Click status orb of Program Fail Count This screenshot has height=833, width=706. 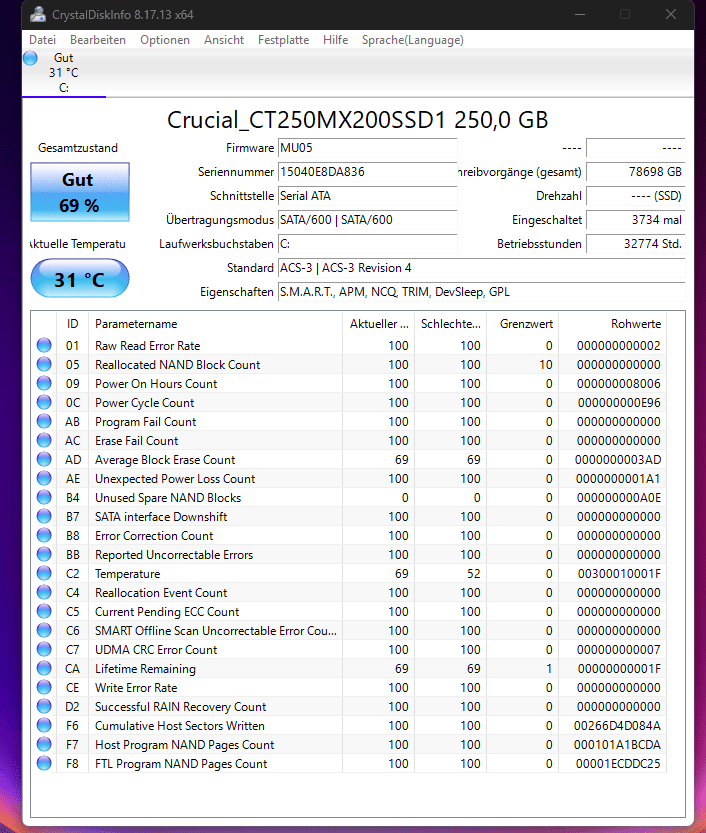click(x=44, y=421)
